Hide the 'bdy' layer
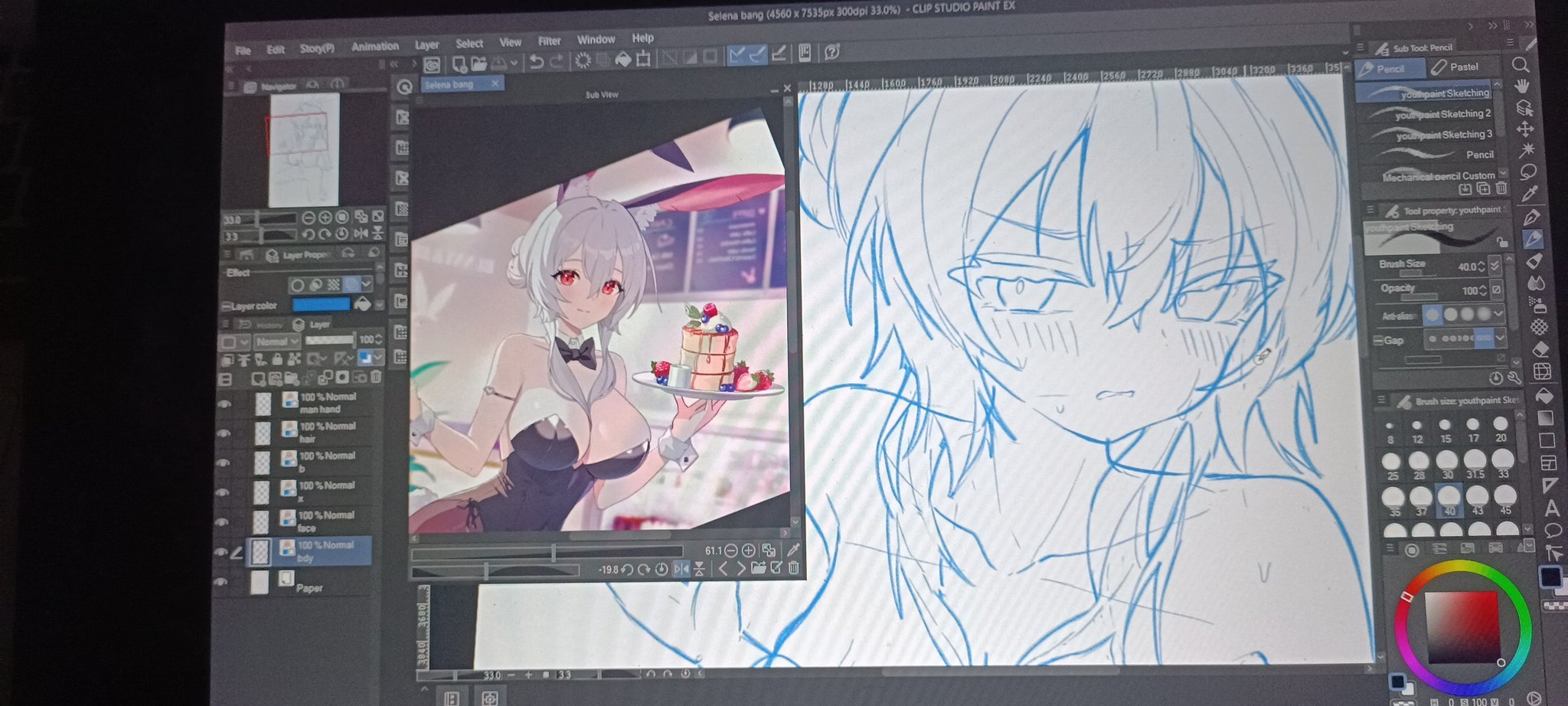1568x706 pixels. coord(221,552)
